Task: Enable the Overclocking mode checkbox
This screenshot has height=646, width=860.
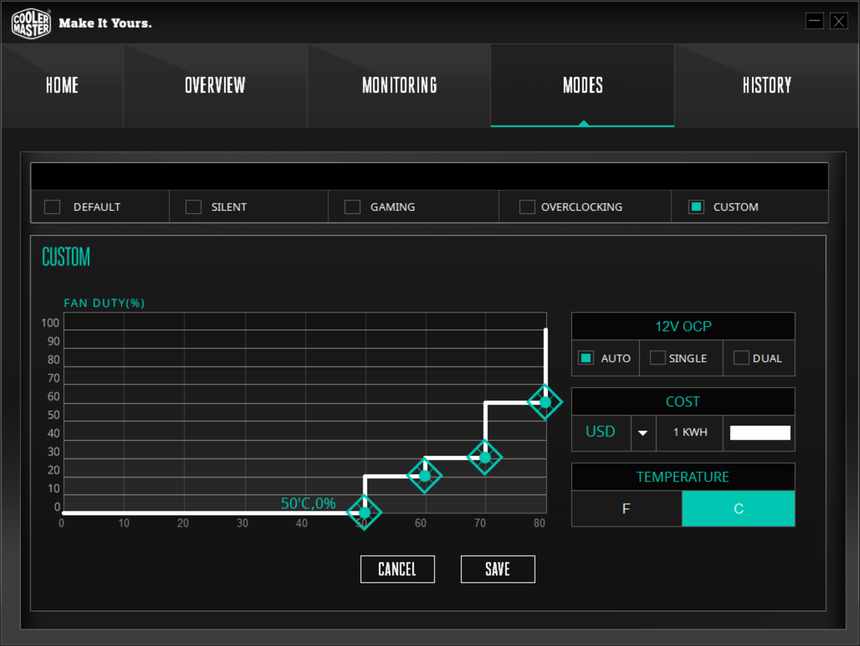Action: click(526, 207)
